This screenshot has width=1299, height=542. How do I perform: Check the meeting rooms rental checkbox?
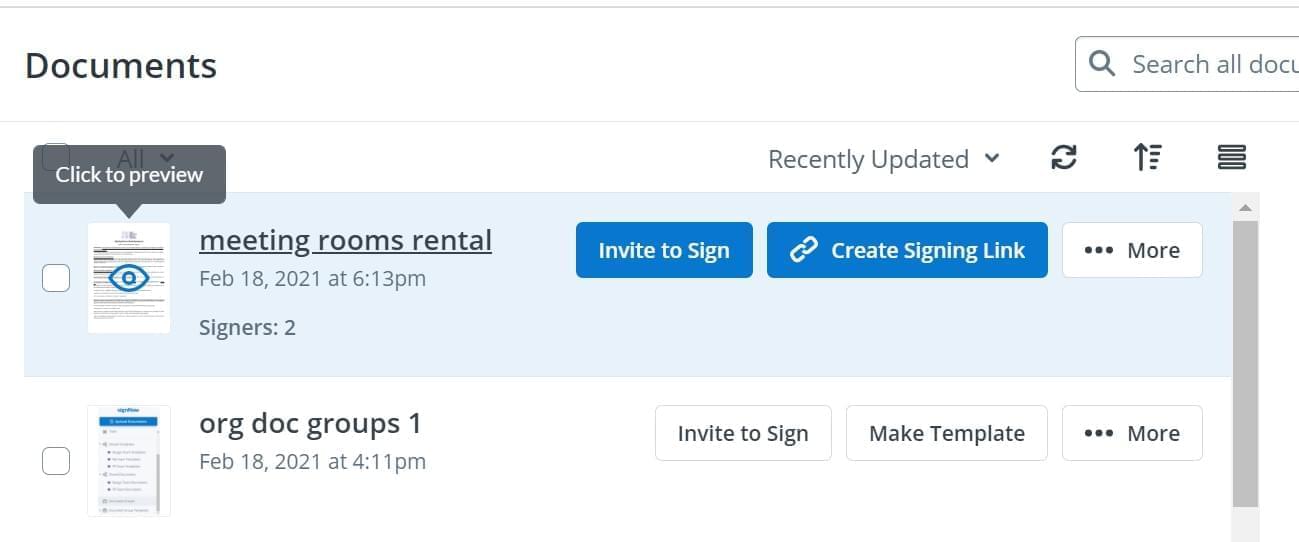pos(56,278)
